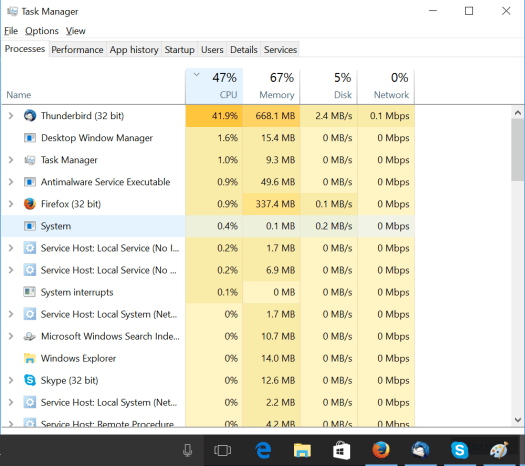Click the Antimalware Service Executable icon
This screenshot has height=466, width=525.
pos(30,182)
